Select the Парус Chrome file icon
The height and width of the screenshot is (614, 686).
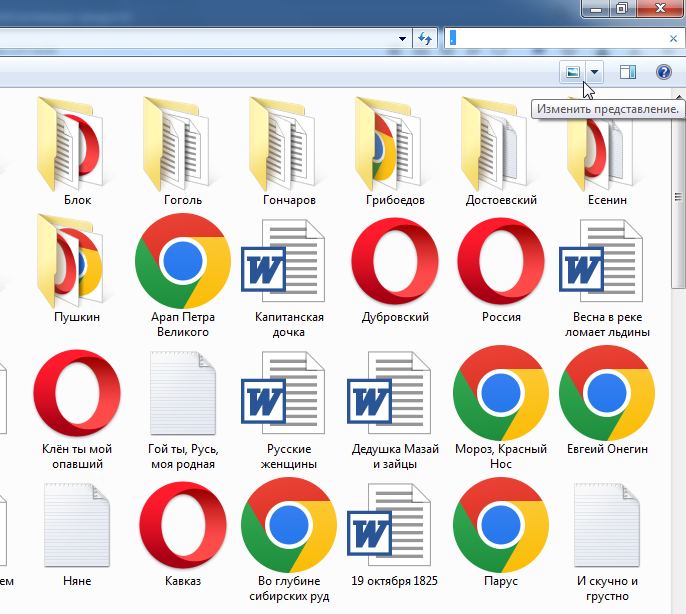(x=501, y=525)
